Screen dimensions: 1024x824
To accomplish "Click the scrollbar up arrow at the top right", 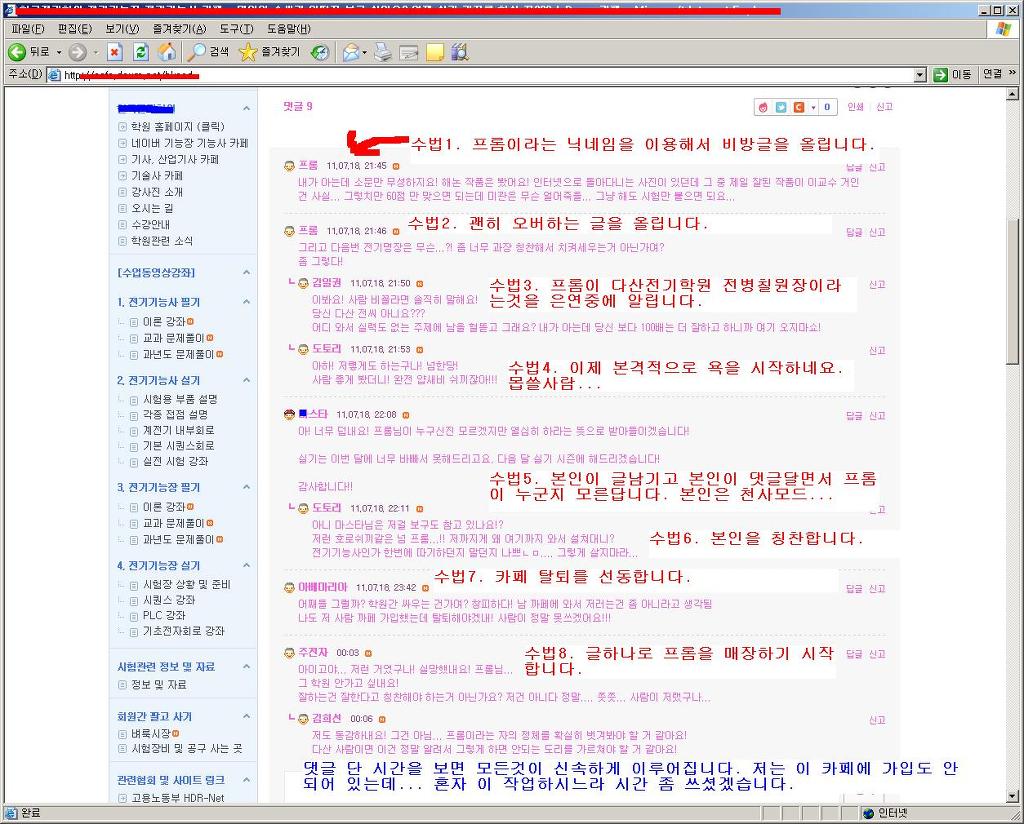I will pos(1012,95).
